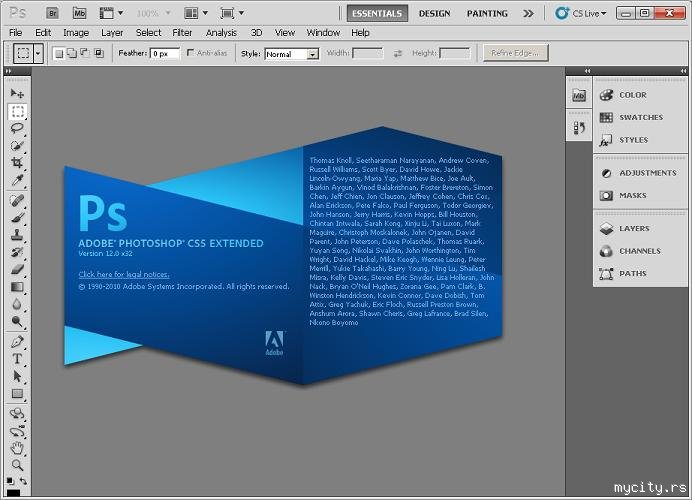692x500 pixels.
Task: Select the Crop tool
Action: pos(17,162)
